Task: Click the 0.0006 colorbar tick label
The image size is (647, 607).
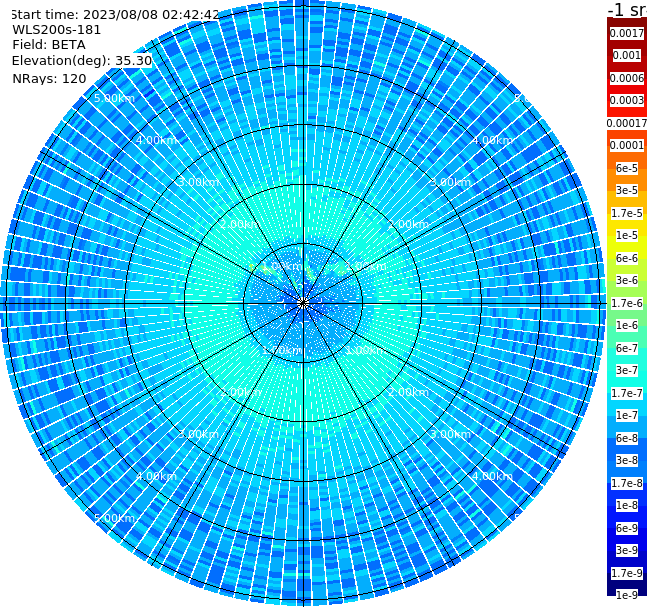Action: point(627,78)
